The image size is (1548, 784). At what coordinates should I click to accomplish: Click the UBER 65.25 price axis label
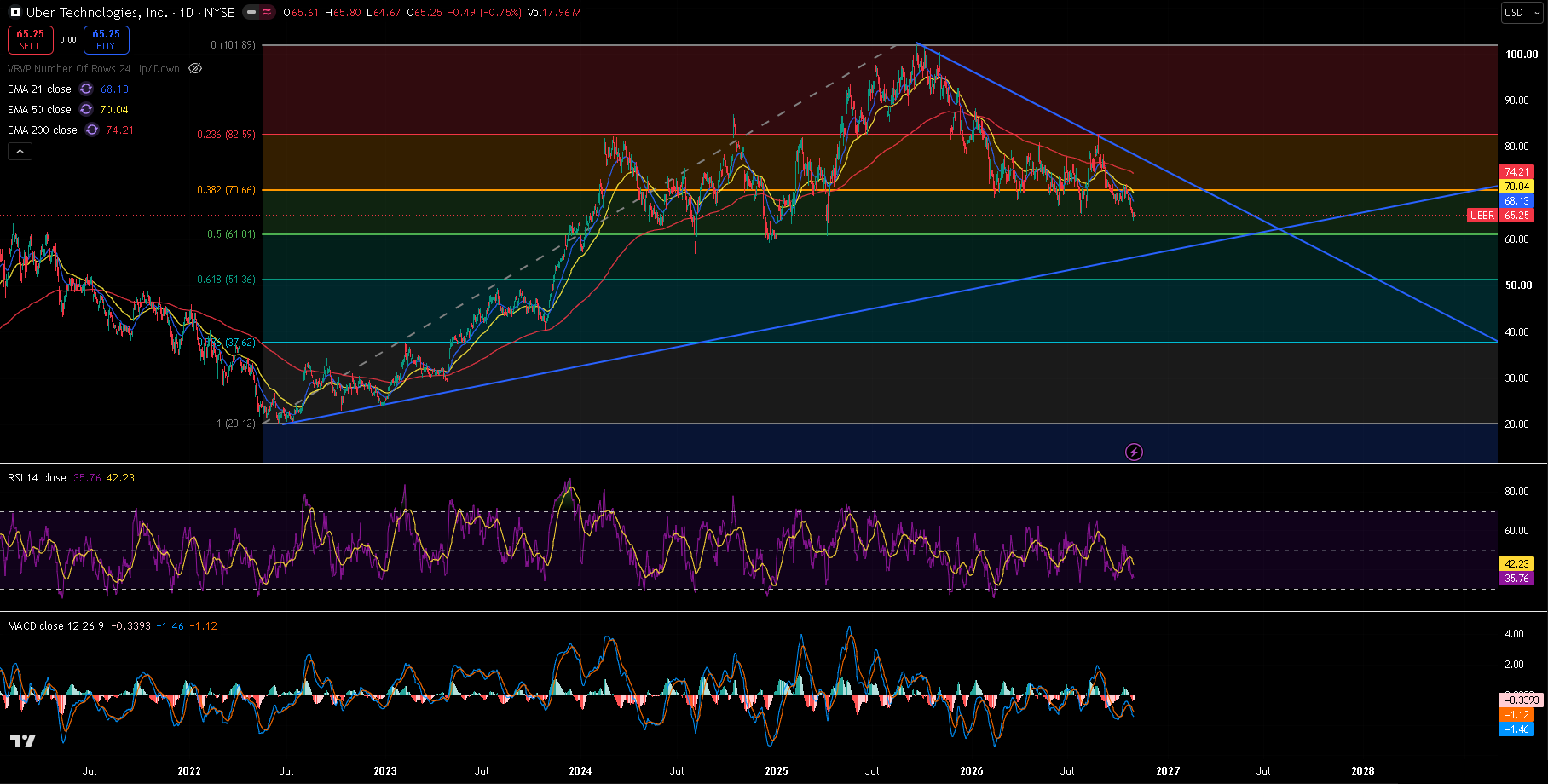pyautogui.click(x=1499, y=215)
